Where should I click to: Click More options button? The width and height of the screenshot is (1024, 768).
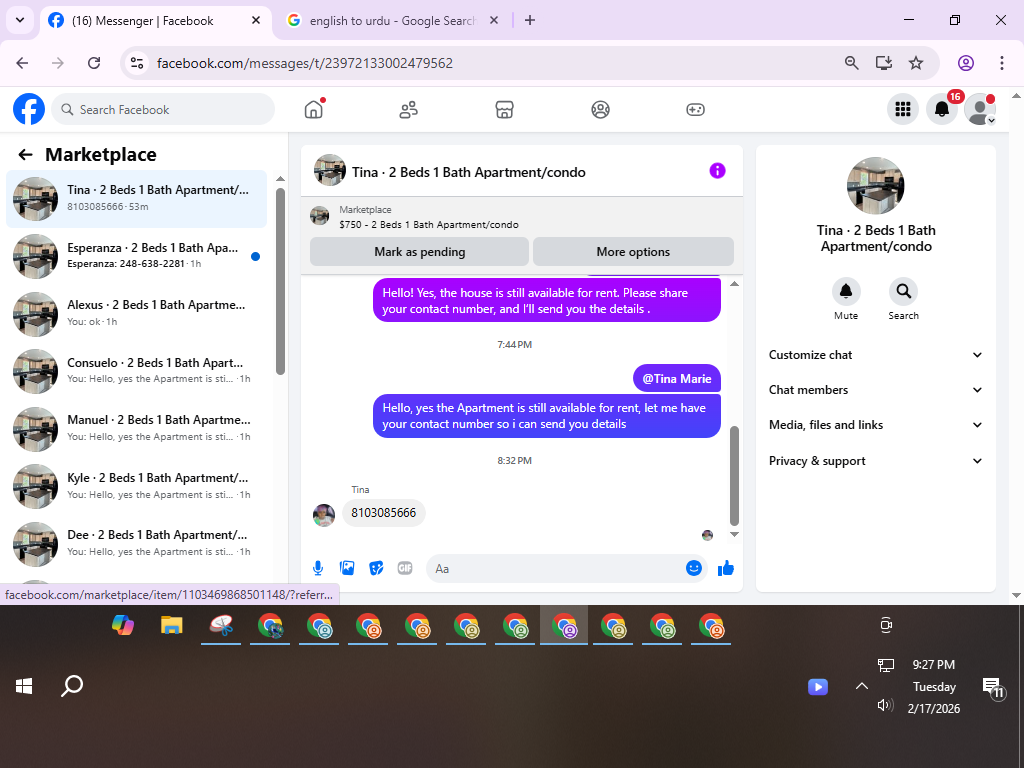point(633,252)
